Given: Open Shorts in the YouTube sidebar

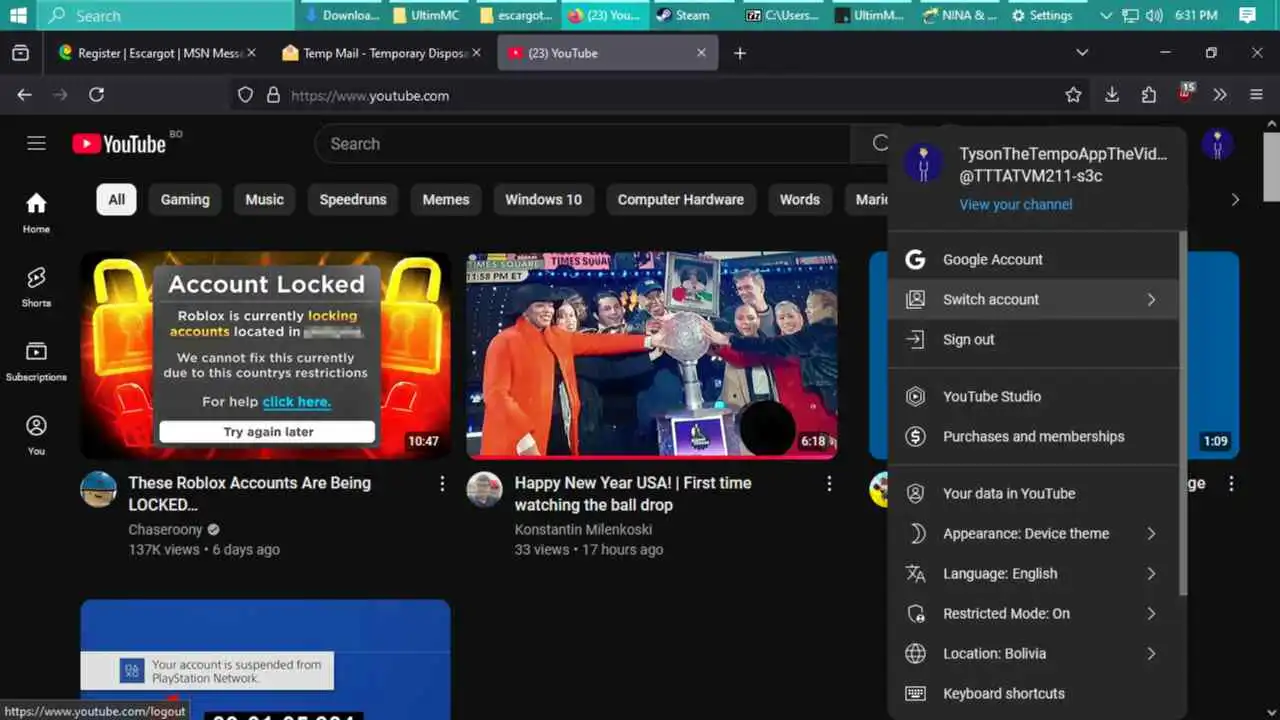Looking at the screenshot, I should (36, 288).
